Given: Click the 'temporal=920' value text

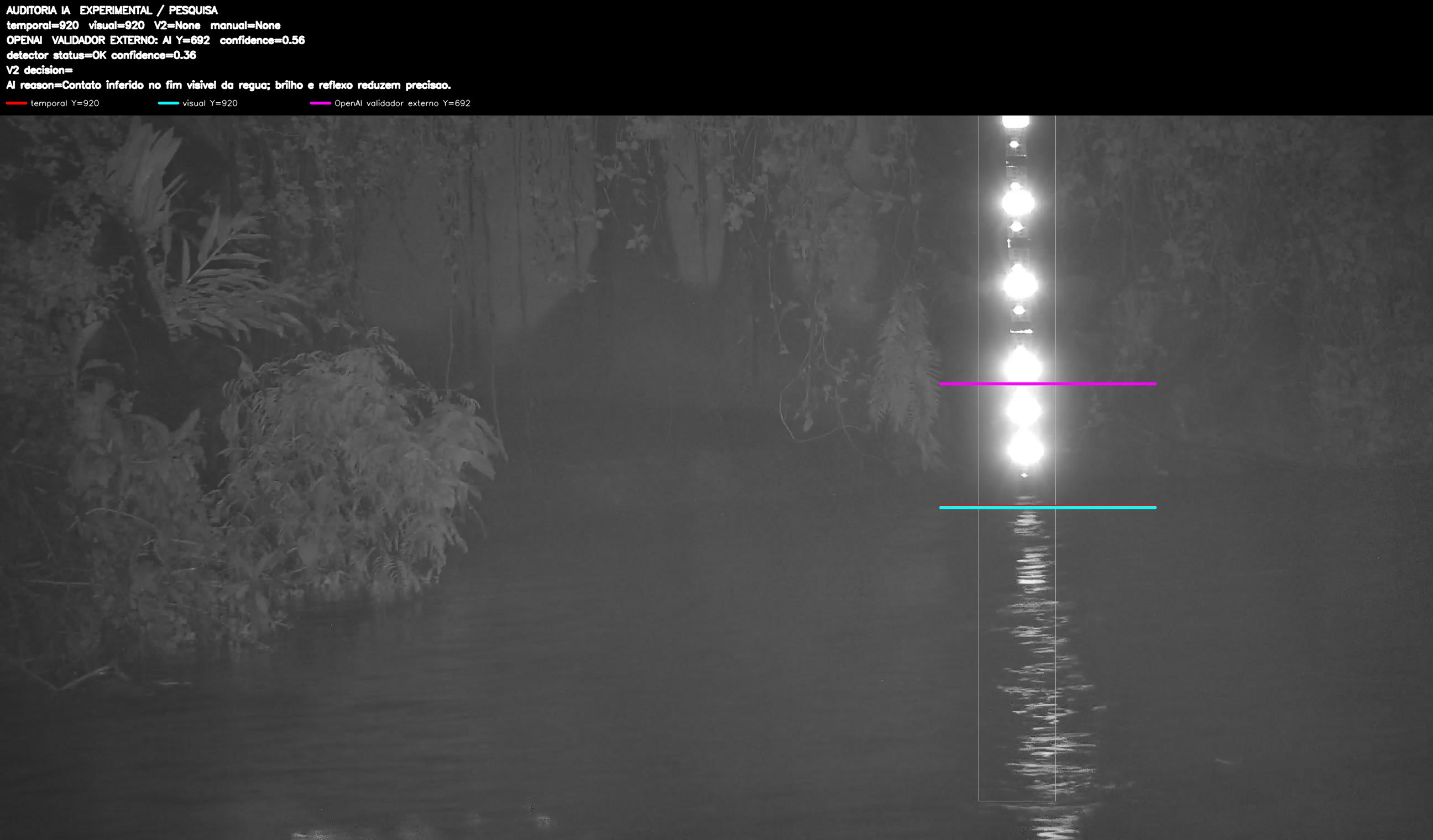Looking at the screenshot, I should coord(43,25).
